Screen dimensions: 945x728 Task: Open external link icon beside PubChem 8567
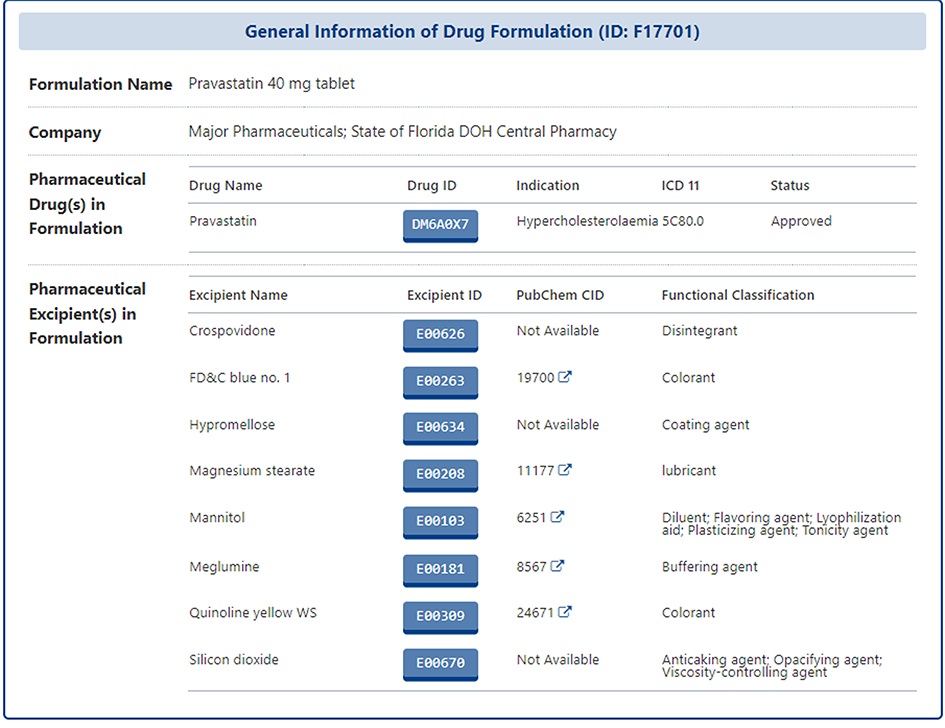pos(558,566)
